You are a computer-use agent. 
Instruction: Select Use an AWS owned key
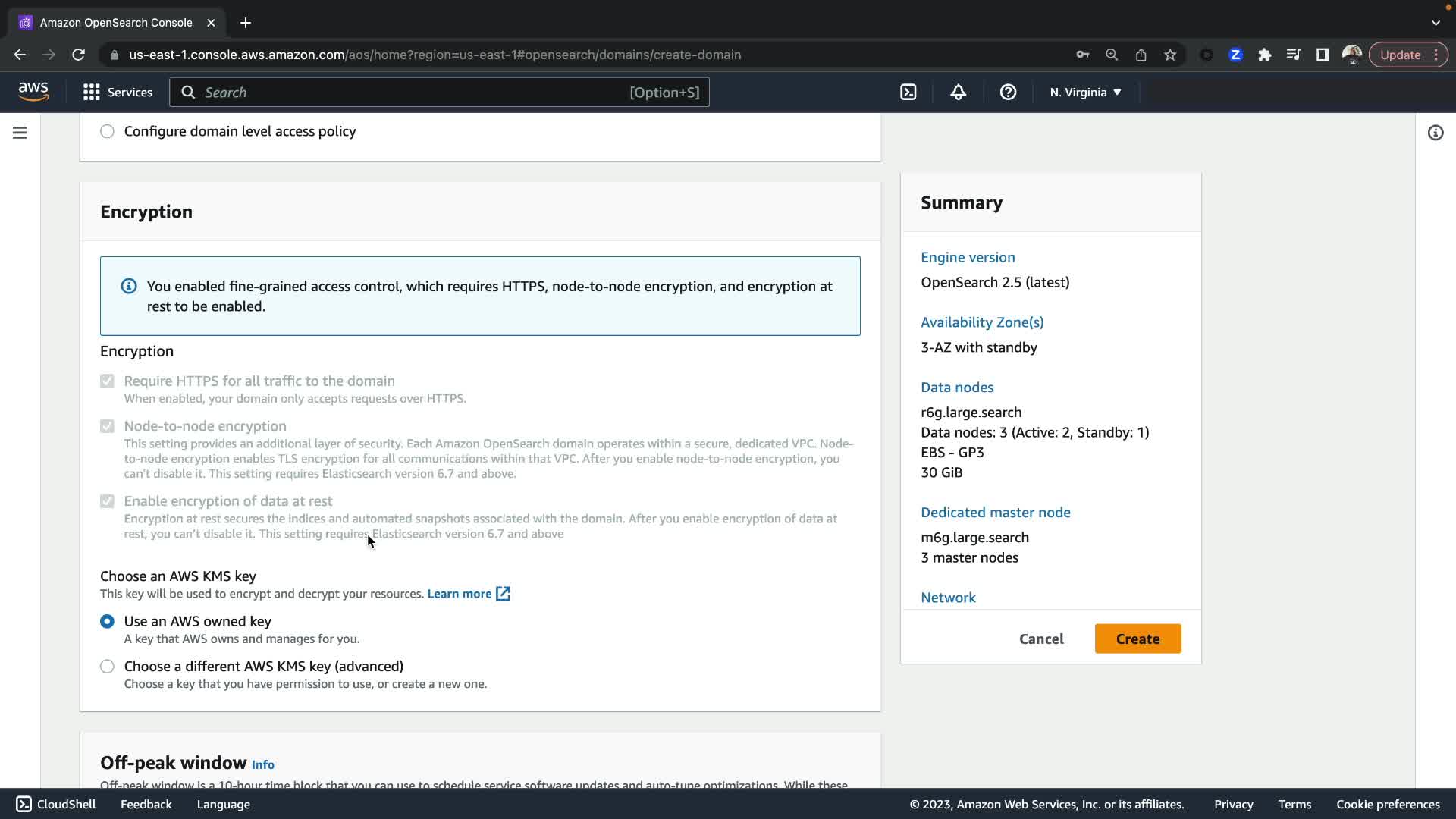click(107, 621)
